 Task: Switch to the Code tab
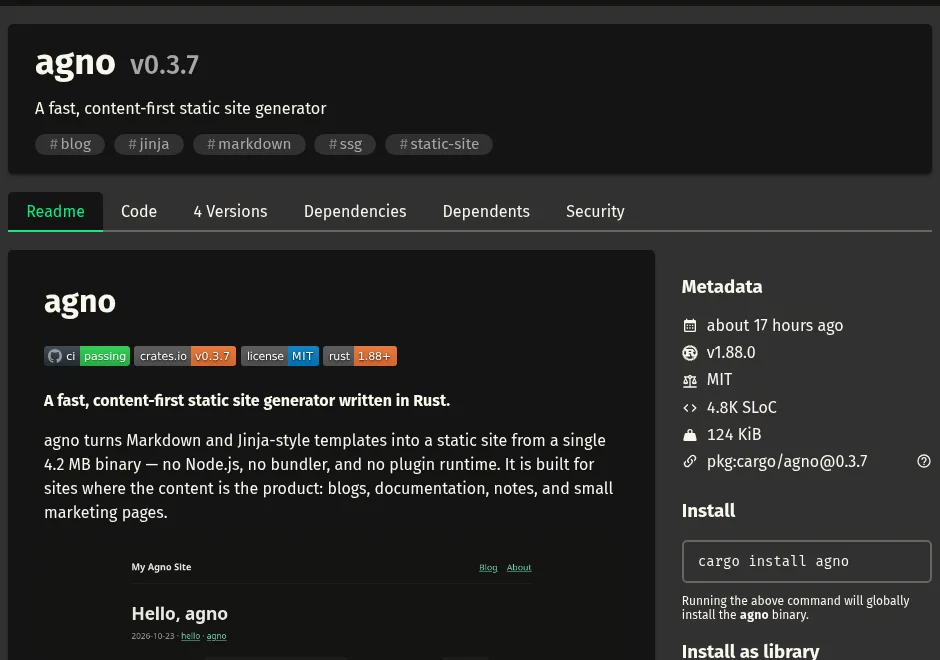tap(139, 212)
